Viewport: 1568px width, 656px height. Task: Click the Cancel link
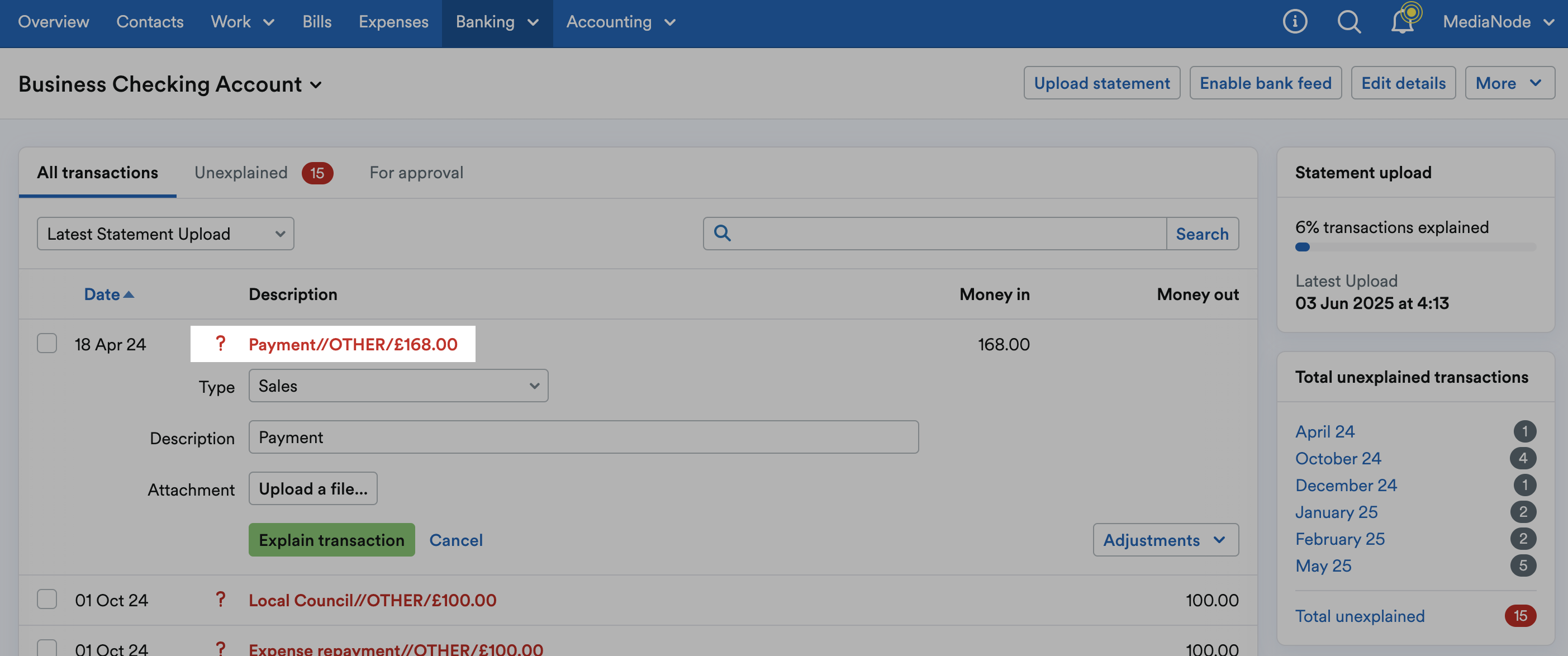(x=456, y=540)
